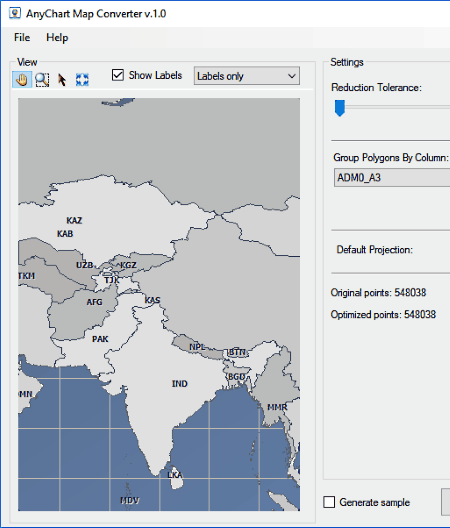
Task: Click the IND label on the map
Action: tap(180, 384)
